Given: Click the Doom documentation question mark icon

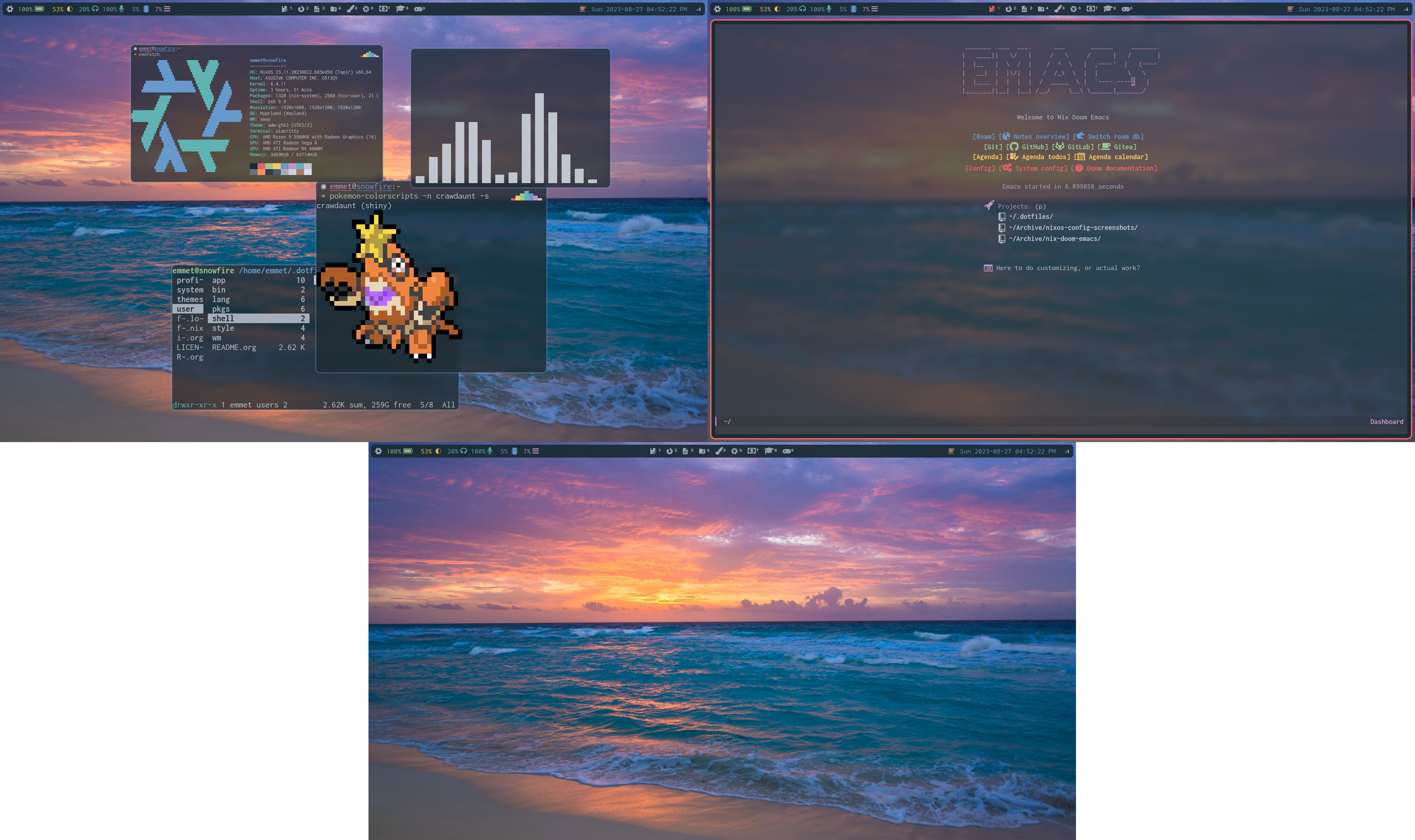Looking at the screenshot, I should point(1079,168).
